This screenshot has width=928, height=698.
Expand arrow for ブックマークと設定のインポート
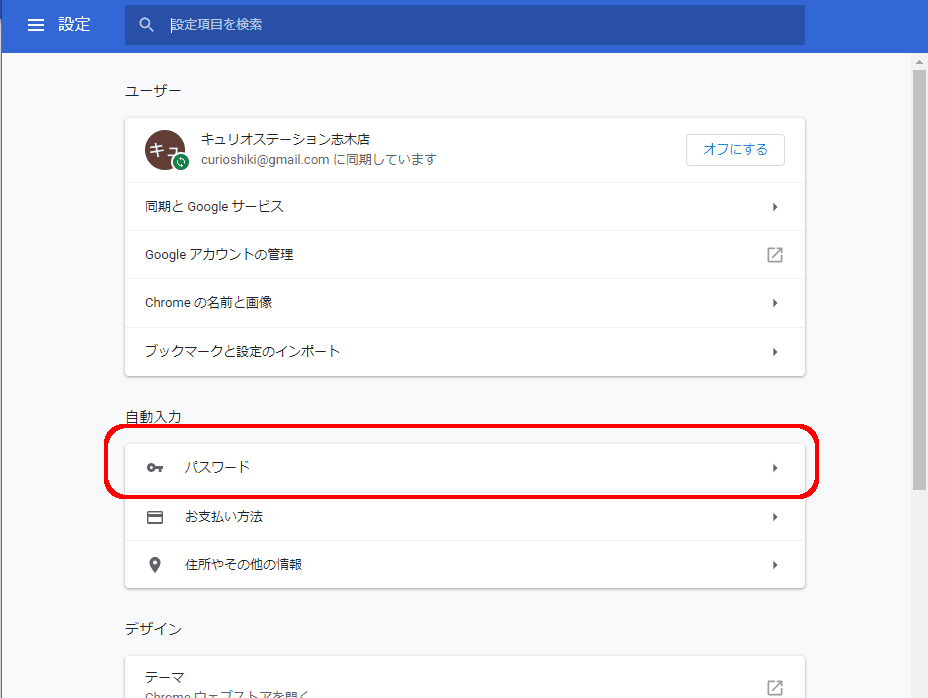click(775, 352)
